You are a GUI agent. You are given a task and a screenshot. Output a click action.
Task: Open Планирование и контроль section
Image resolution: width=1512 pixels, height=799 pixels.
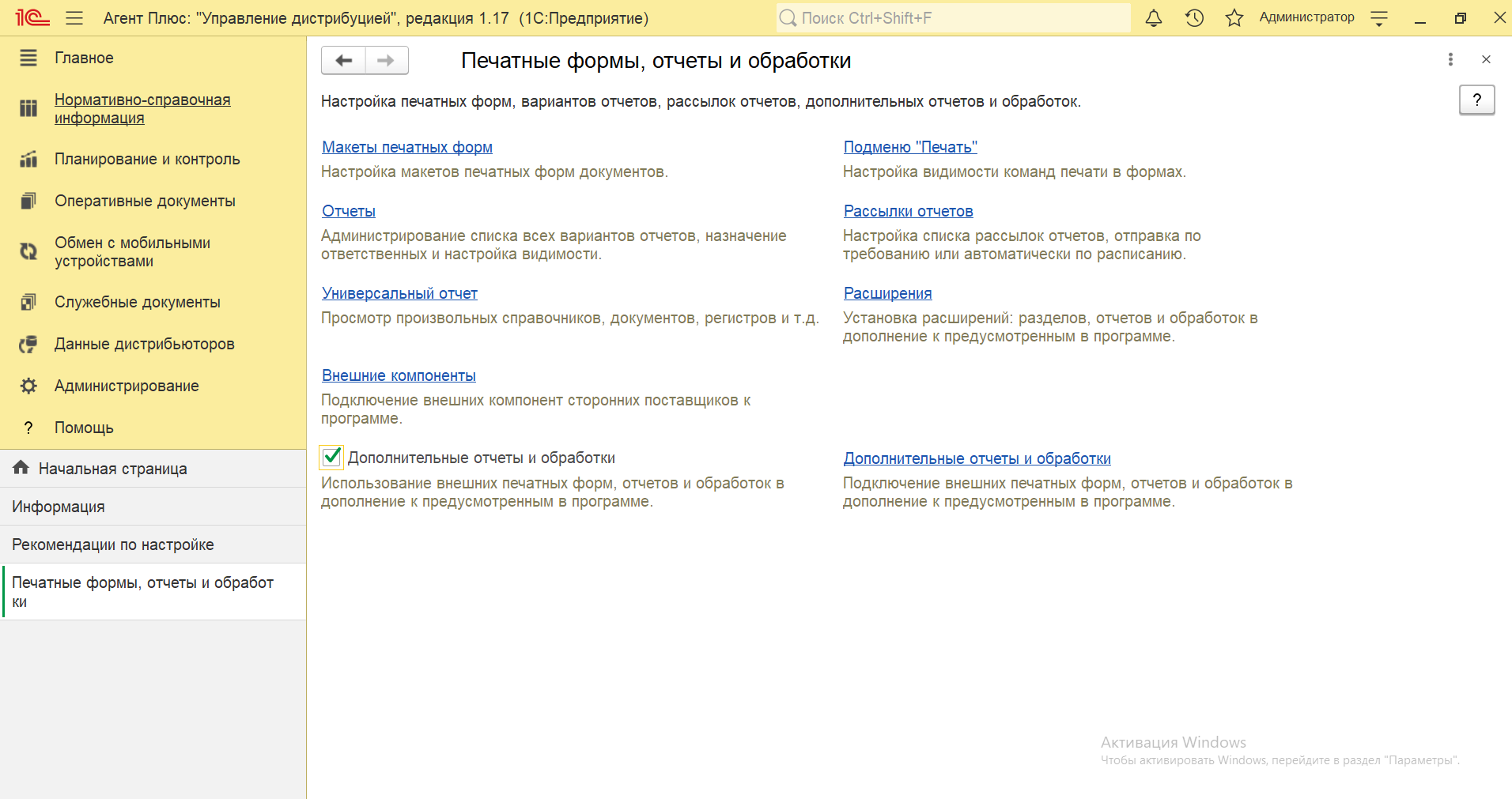[147, 159]
